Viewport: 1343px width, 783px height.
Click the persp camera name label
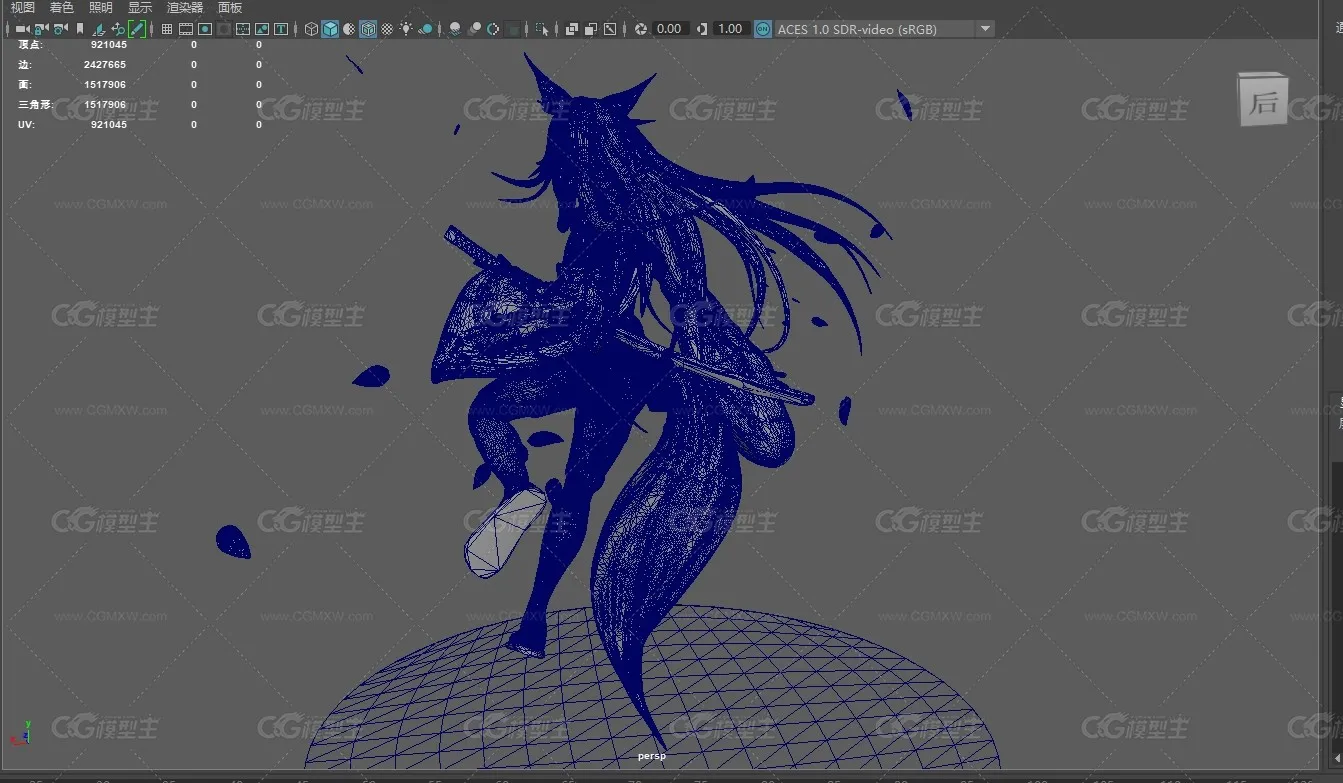point(652,756)
